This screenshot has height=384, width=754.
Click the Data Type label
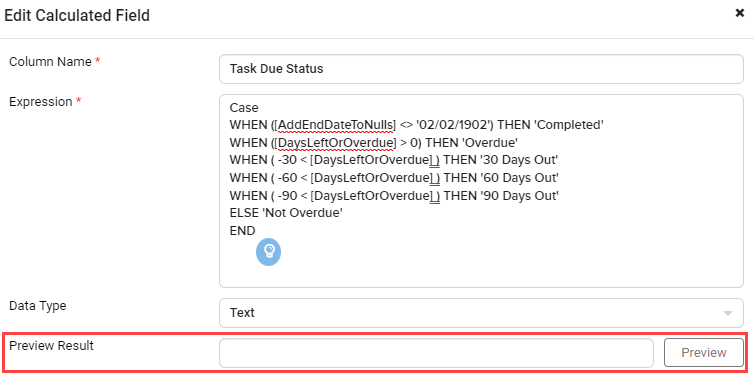coord(38,306)
